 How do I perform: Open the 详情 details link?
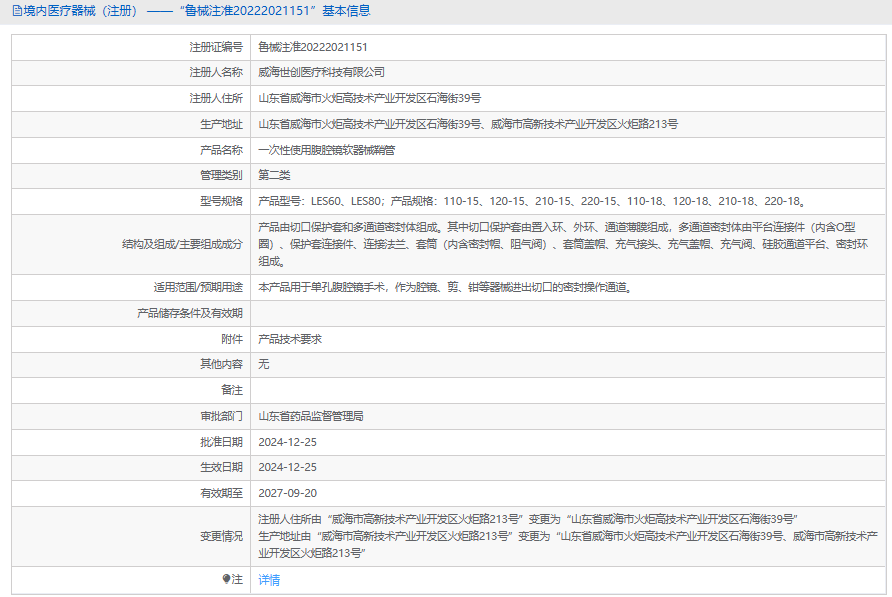tap(269, 580)
